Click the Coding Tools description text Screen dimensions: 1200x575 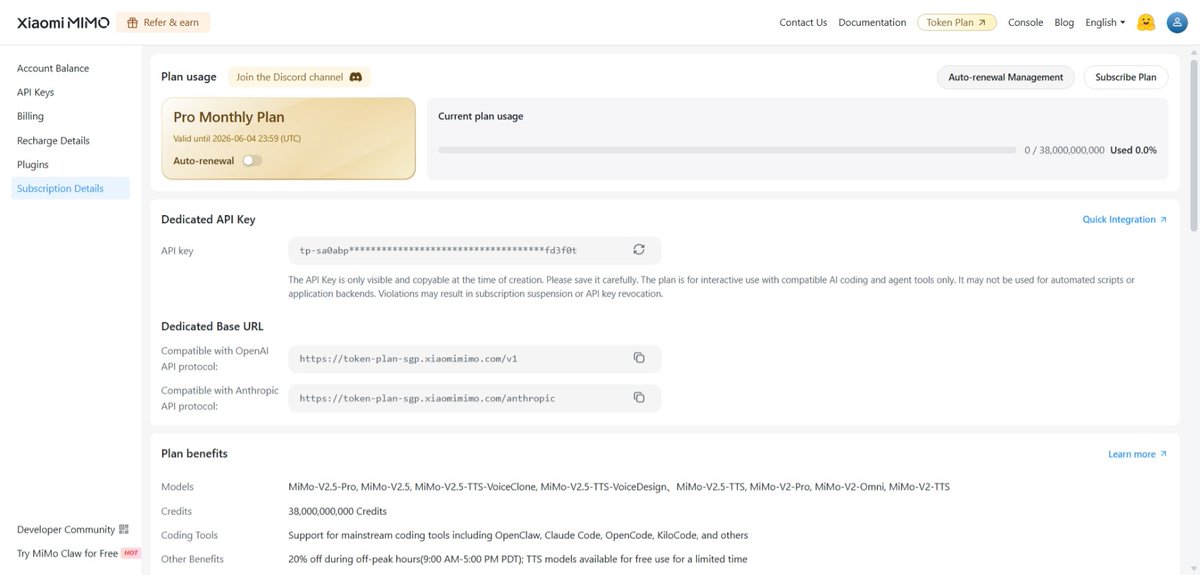pyautogui.click(x=518, y=535)
